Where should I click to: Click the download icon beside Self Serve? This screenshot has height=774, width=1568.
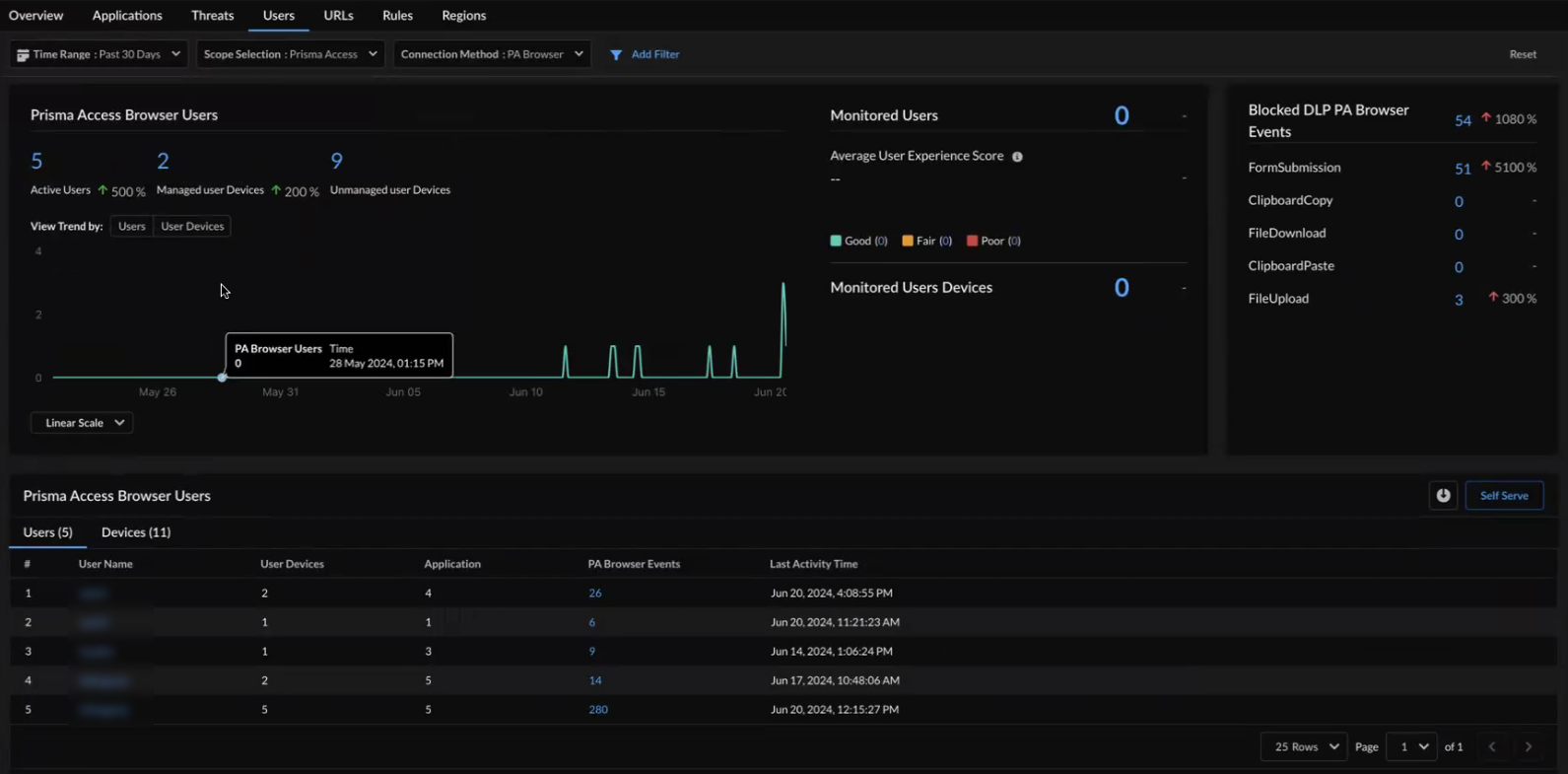tap(1443, 496)
